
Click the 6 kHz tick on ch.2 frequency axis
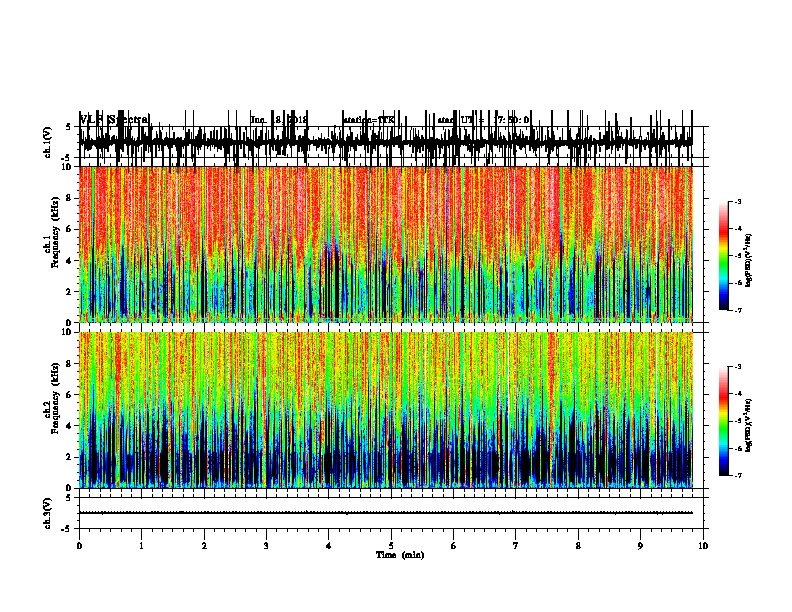70,395
